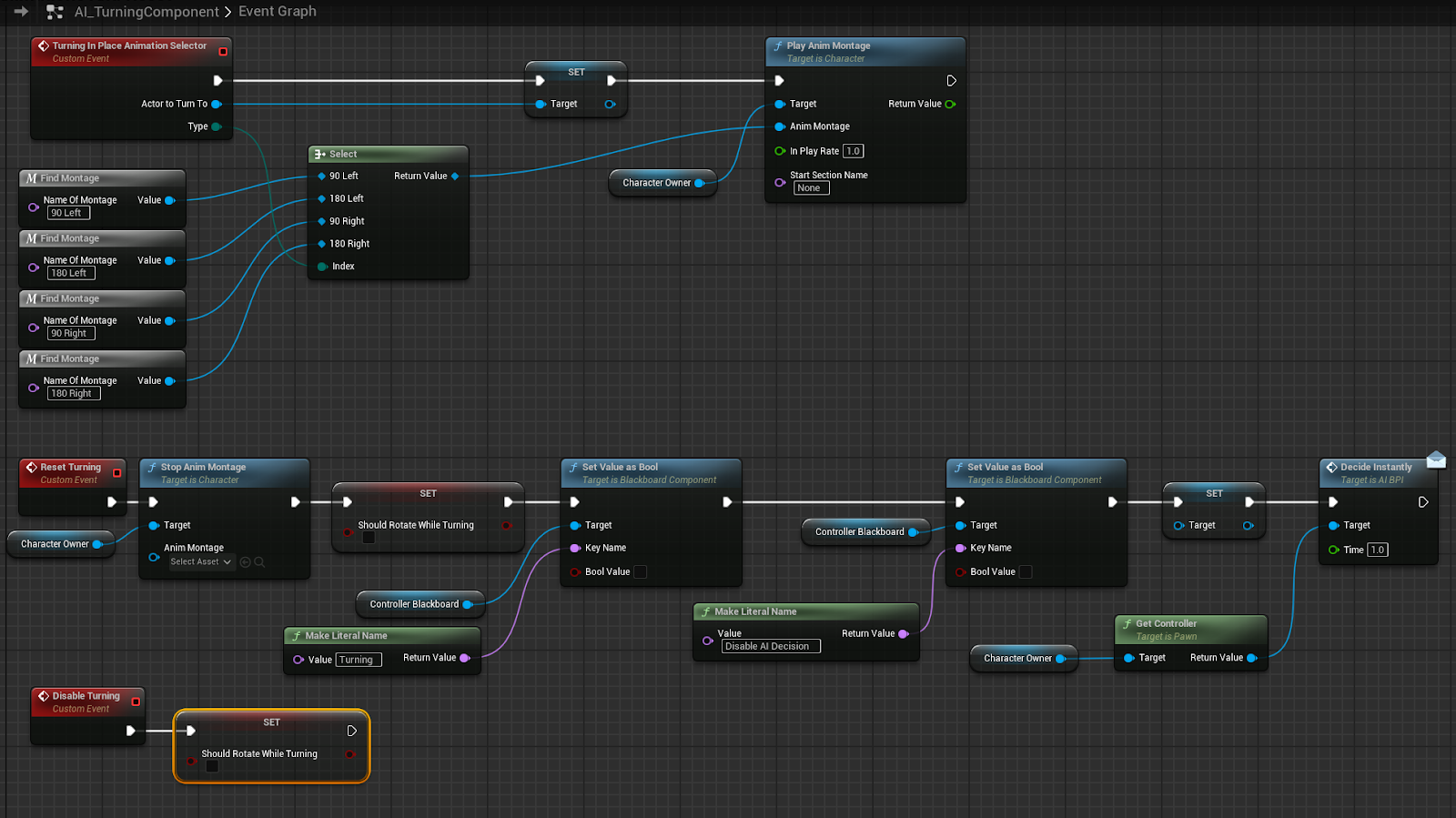
Task: Click Key Name pin on first Set Value as Bool
Action: (575, 548)
